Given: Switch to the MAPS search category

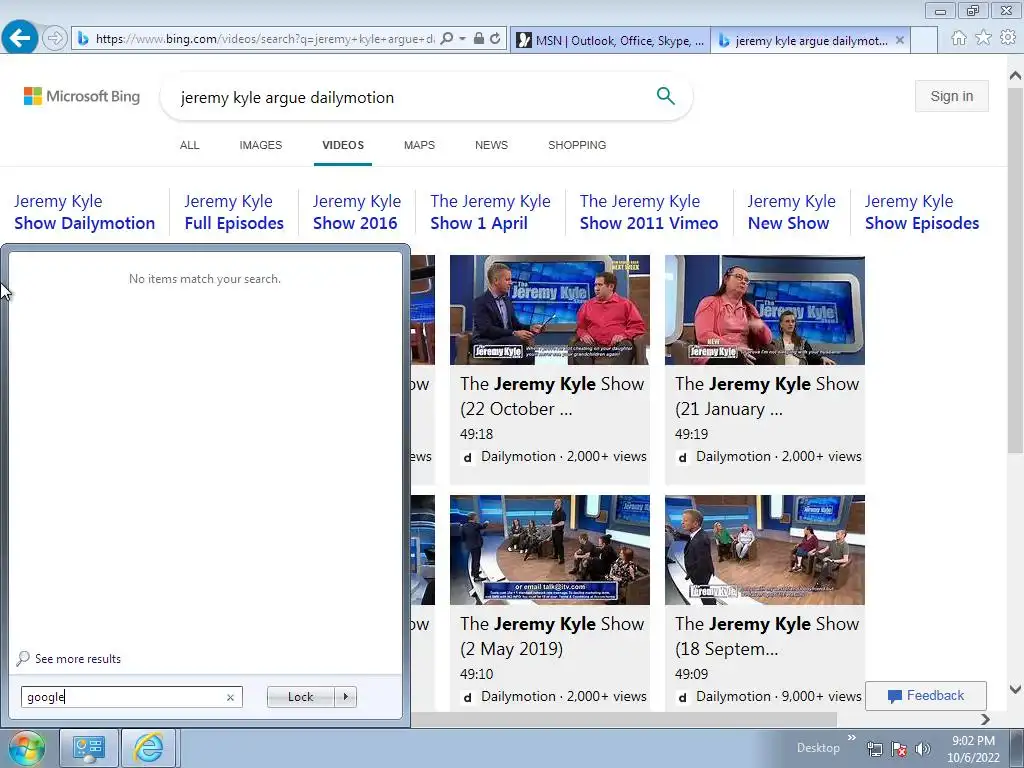Looking at the screenshot, I should tap(419, 145).
